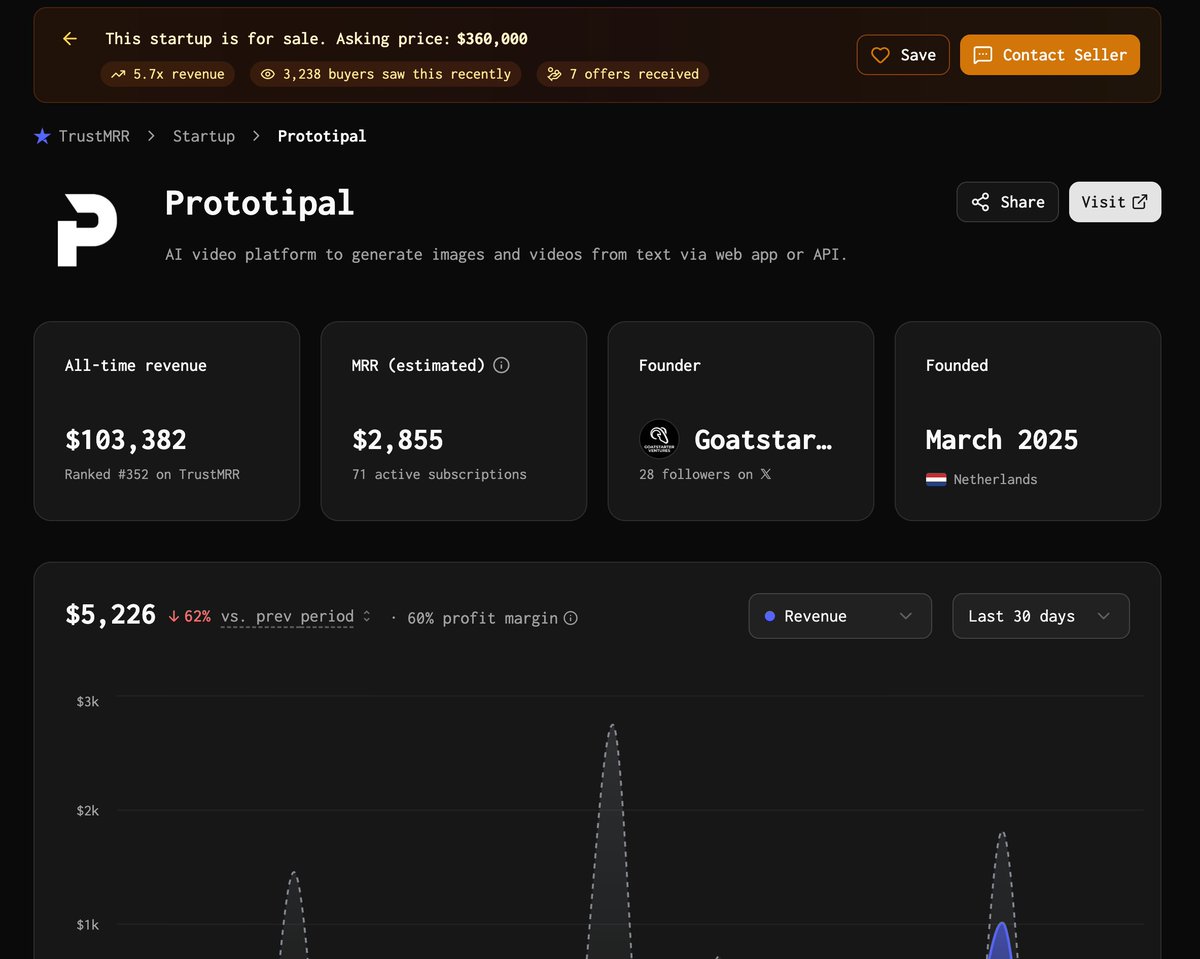Open the TrustMRR home breadcrumb

(94, 136)
